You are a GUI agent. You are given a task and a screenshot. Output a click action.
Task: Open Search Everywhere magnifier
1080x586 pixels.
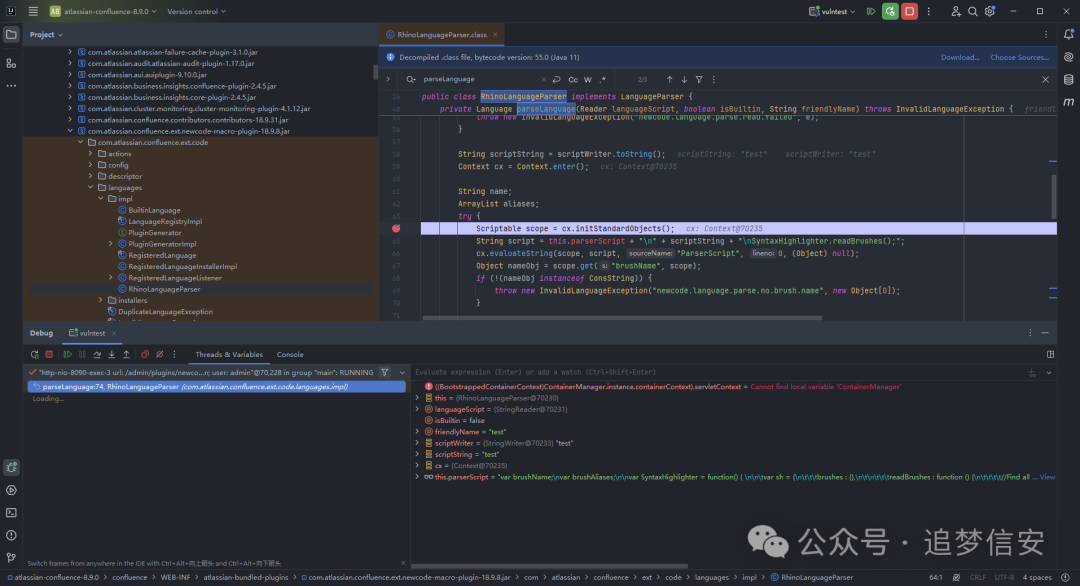click(x=973, y=11)
